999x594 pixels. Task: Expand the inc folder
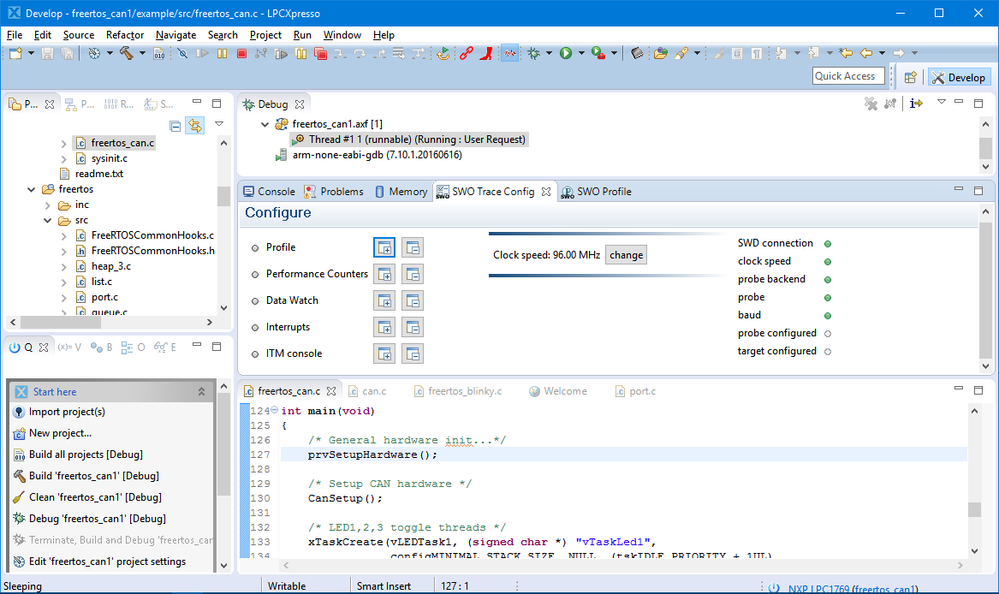[48, 205]
